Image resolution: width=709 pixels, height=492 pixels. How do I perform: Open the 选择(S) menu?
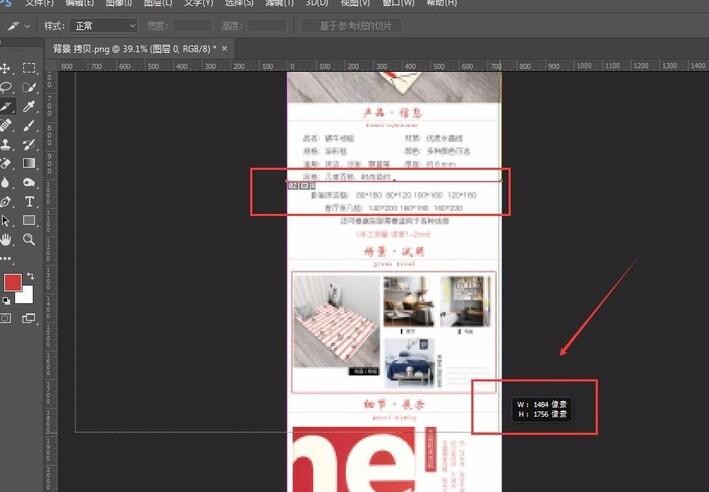coord(239,3)
